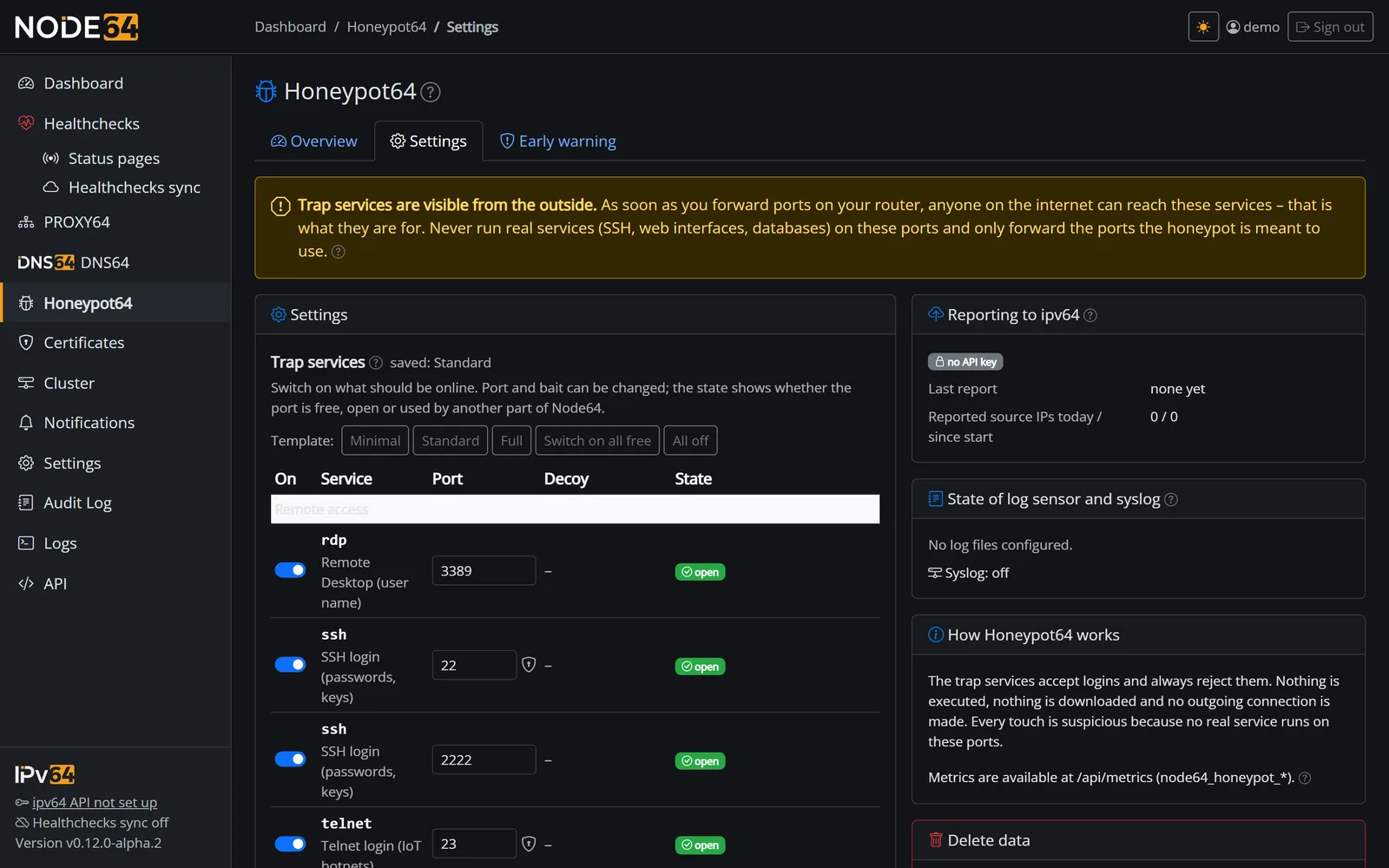The width and height of the screenshot is (1389, 868).
Task: Click the All off template button
Action: point(690,441)
